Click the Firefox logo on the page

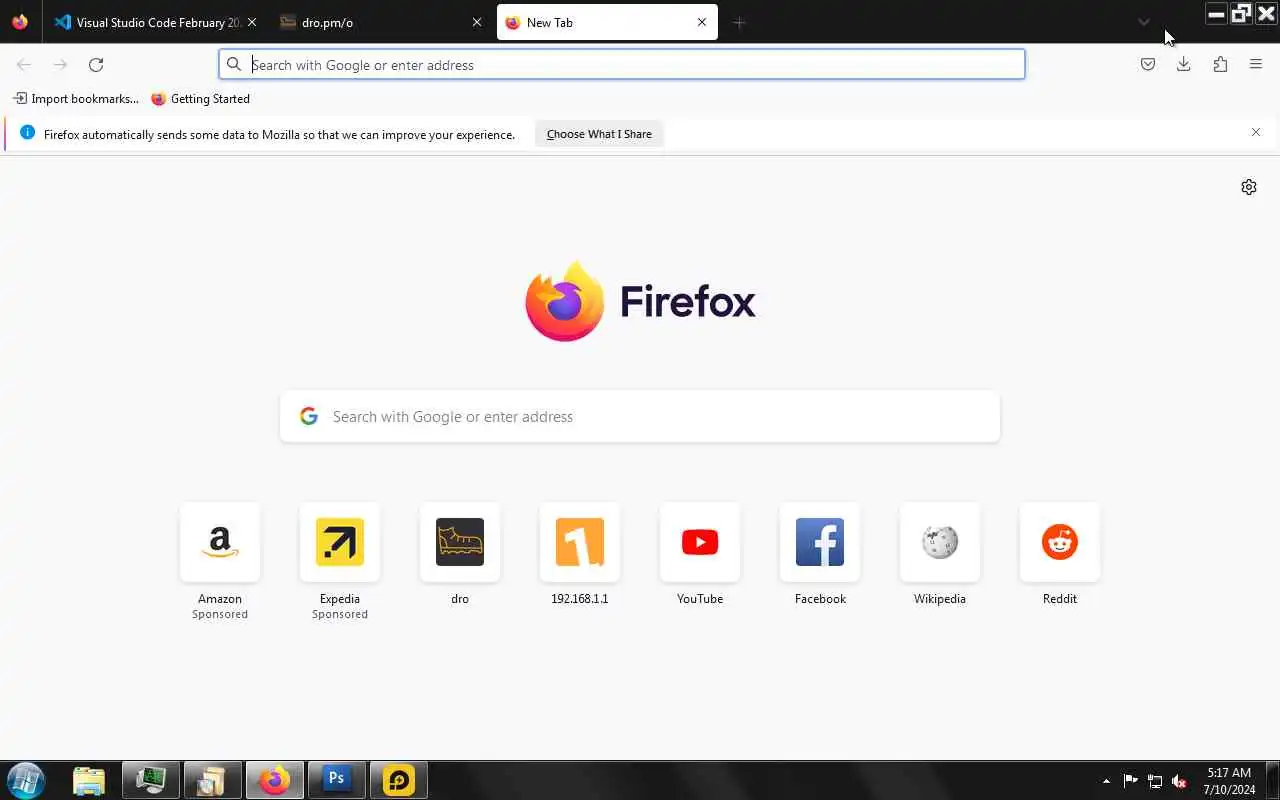coord(640,301)
